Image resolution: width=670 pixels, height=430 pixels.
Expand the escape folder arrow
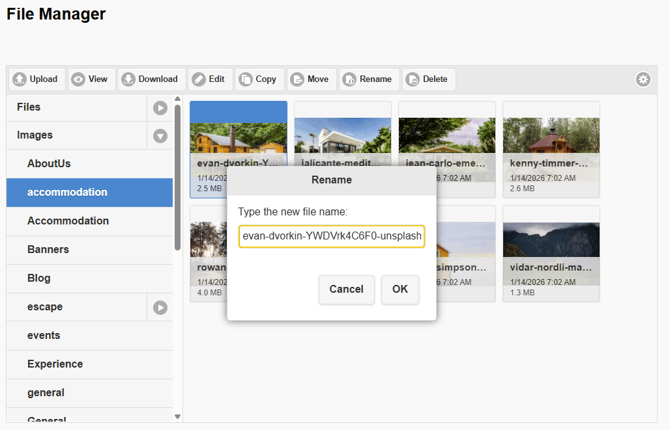click(x=160, y=307)
